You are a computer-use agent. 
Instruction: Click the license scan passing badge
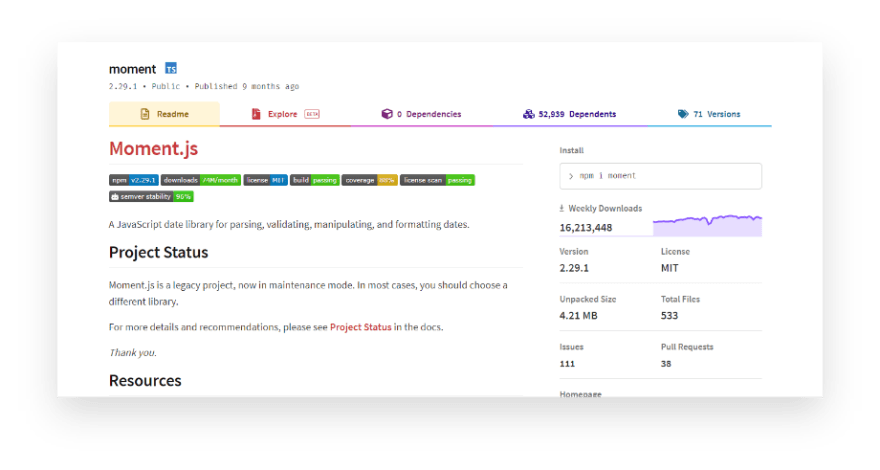pos(438,180)
